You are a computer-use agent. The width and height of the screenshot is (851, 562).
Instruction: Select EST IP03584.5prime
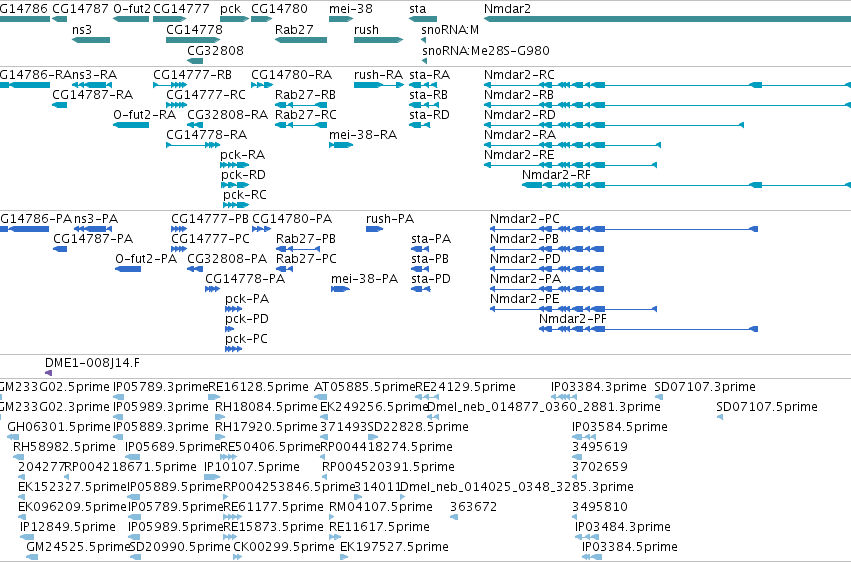point(620,427)
